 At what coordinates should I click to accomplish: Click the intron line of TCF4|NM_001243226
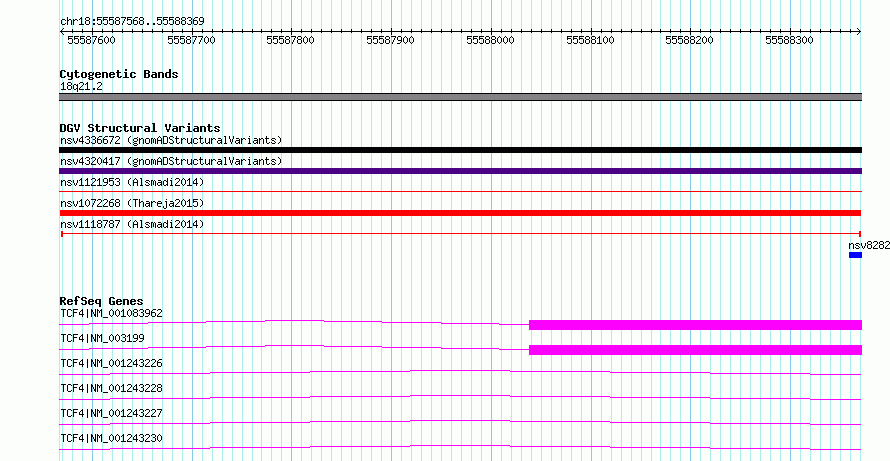coord(460,372)
